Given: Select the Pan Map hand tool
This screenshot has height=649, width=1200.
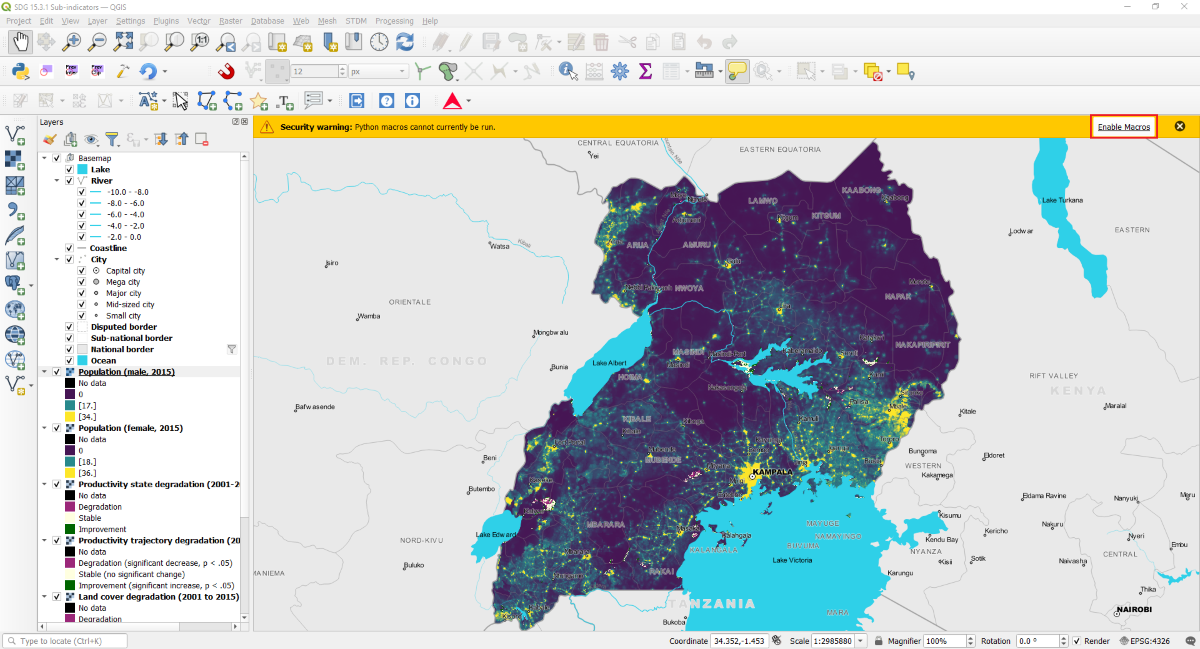Looking at the screenshot, I should coord(20,42).
